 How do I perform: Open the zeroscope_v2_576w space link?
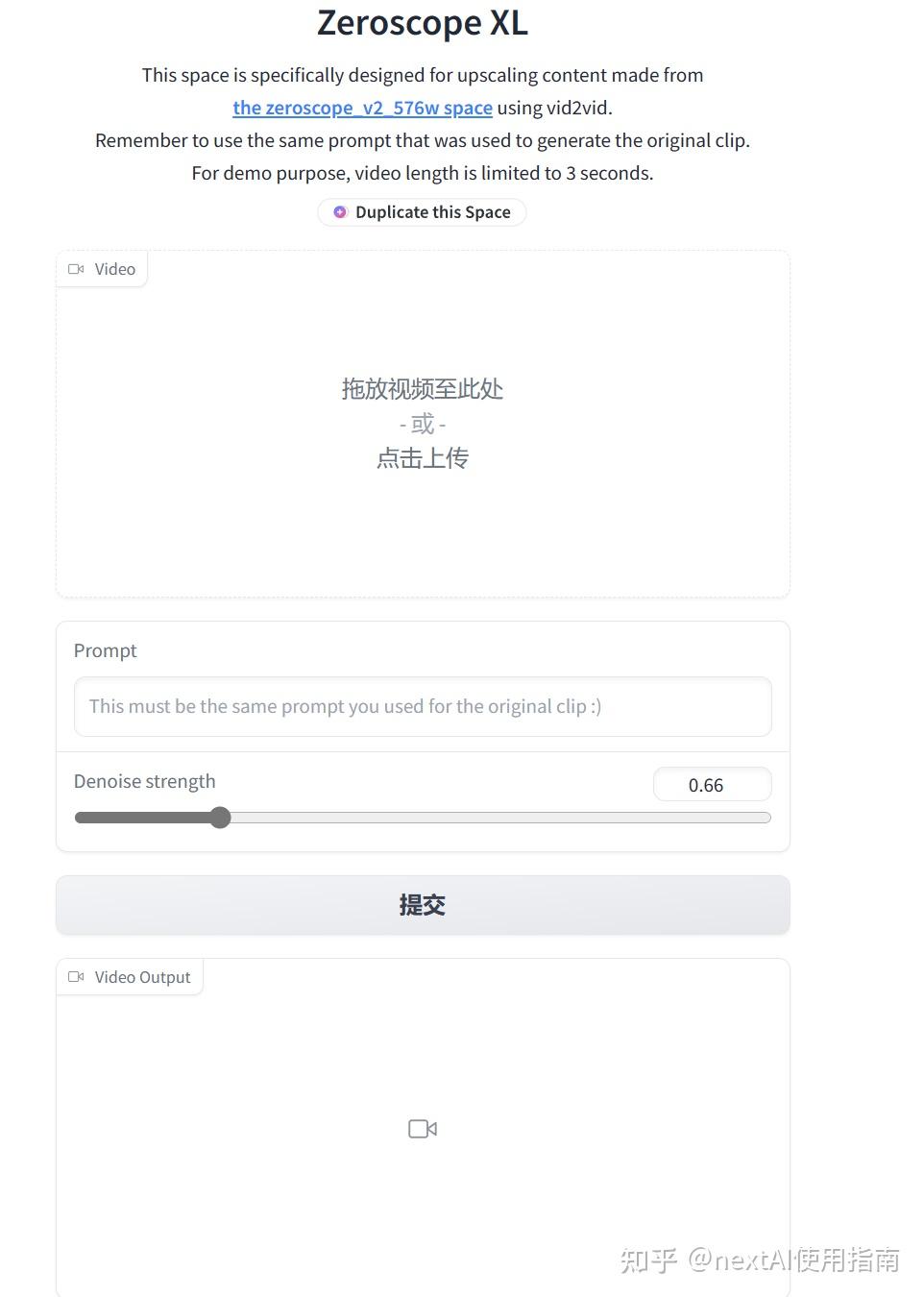pos(362,107)
